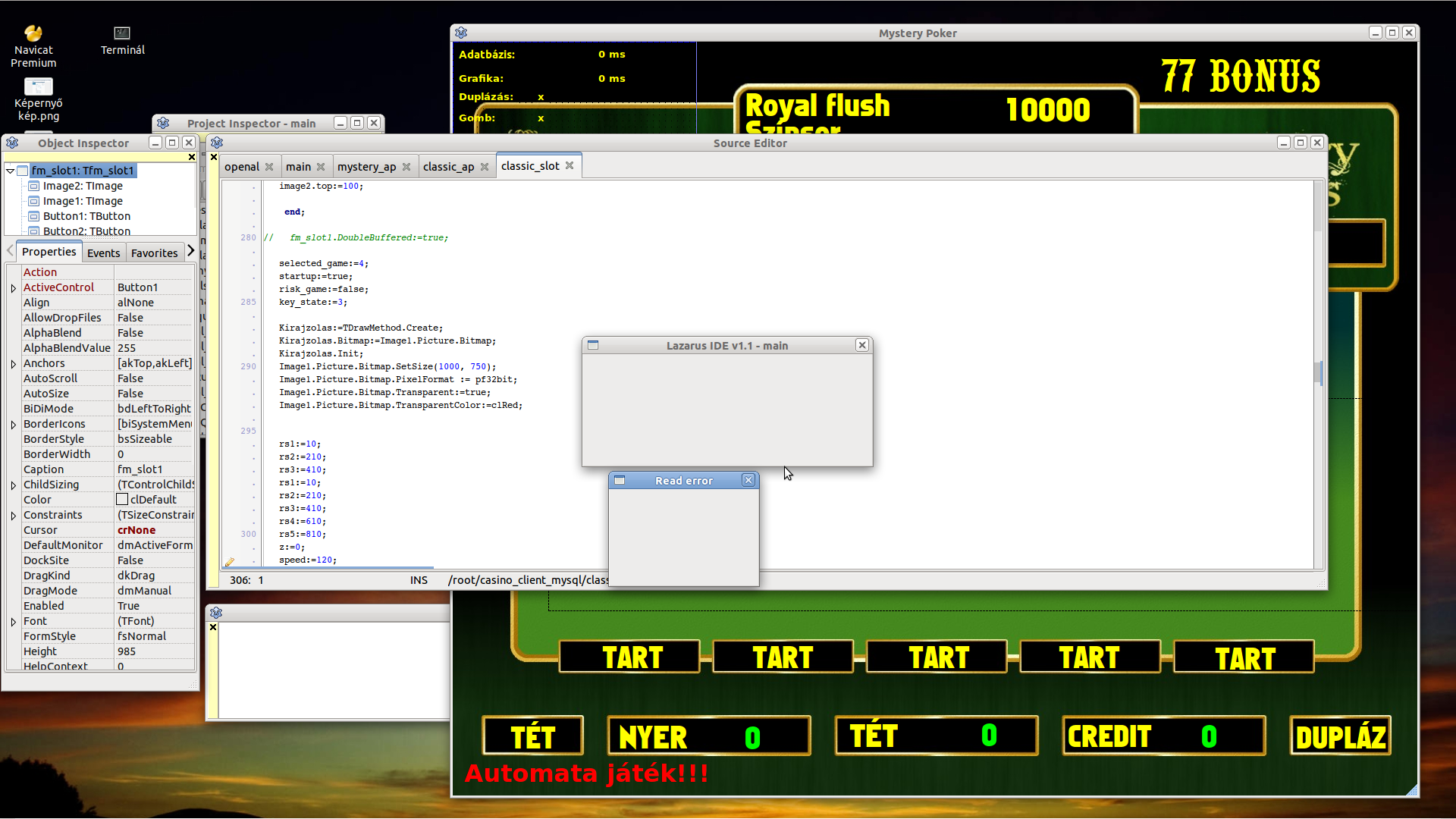Switch to the Events tab
This screenshot has height=819, width=1456.
point(103,253)
